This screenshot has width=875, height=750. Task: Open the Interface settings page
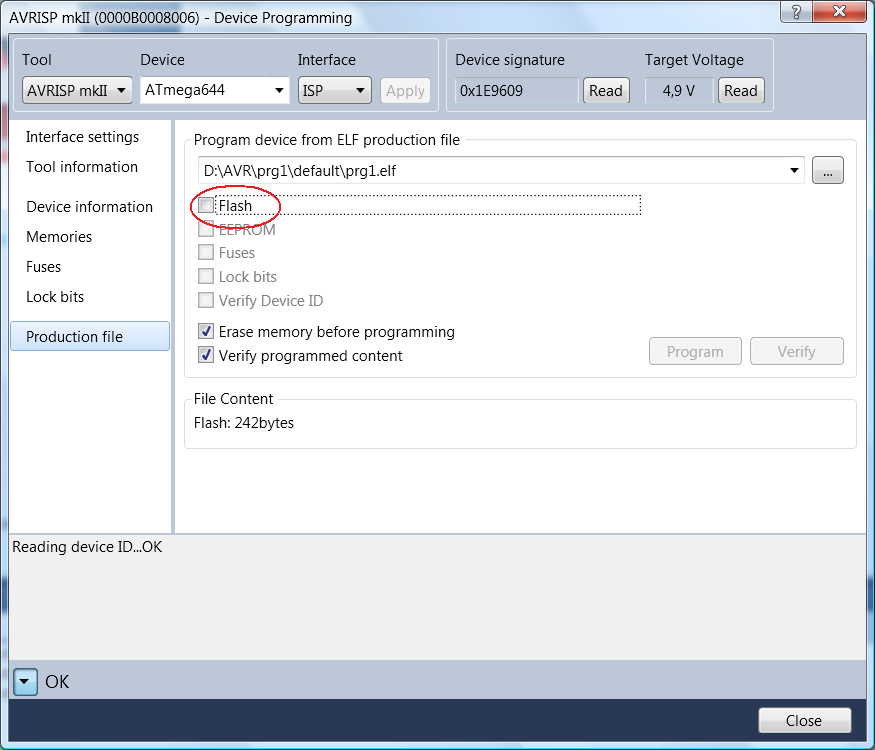pos(83,137)
